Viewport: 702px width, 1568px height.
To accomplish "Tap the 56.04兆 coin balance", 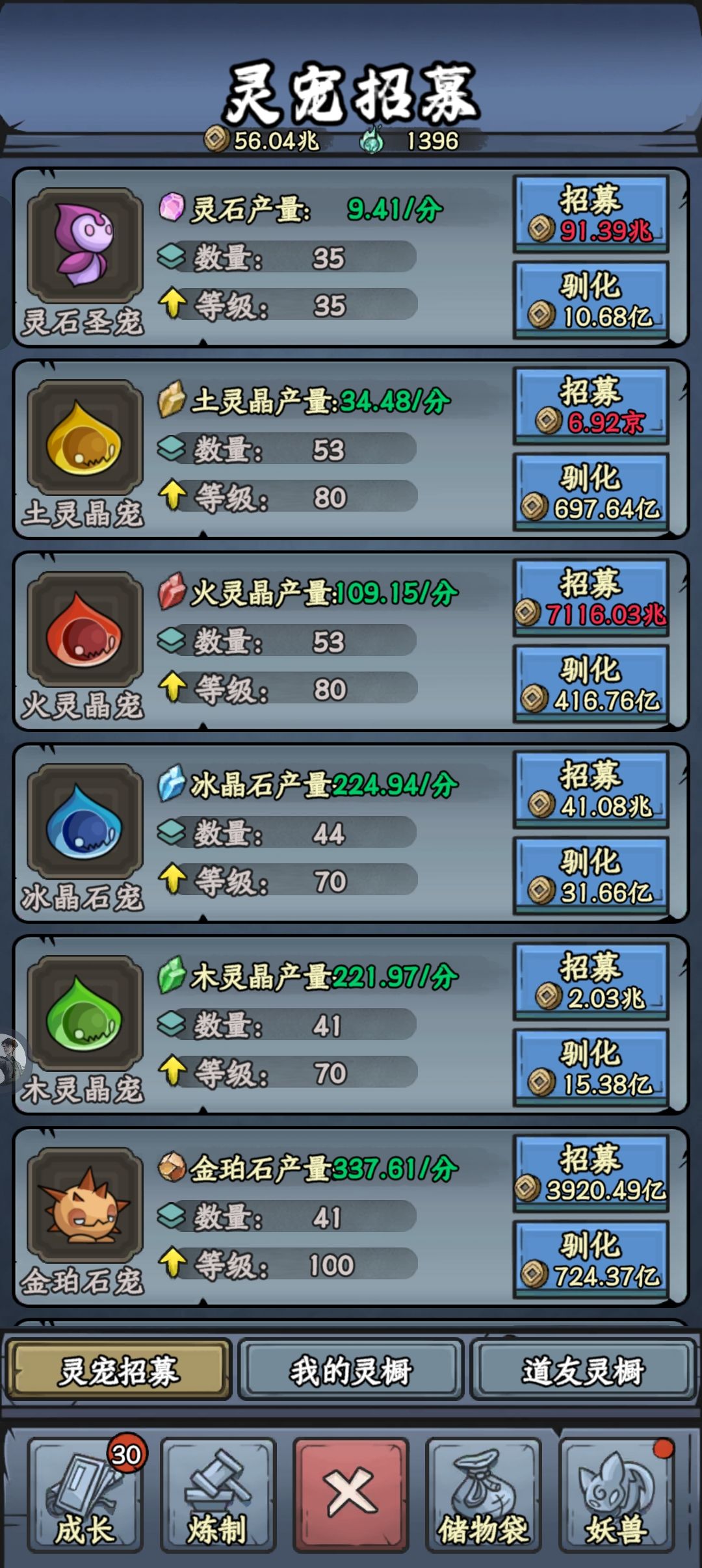I will point(263,140).
